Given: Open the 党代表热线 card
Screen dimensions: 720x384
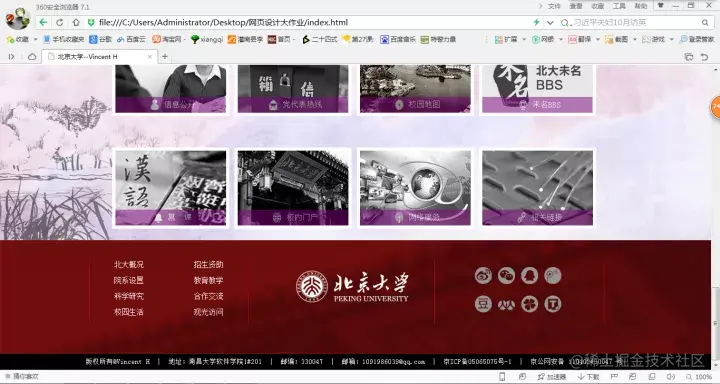Looking at the screenshot, I should pos(293,89).
